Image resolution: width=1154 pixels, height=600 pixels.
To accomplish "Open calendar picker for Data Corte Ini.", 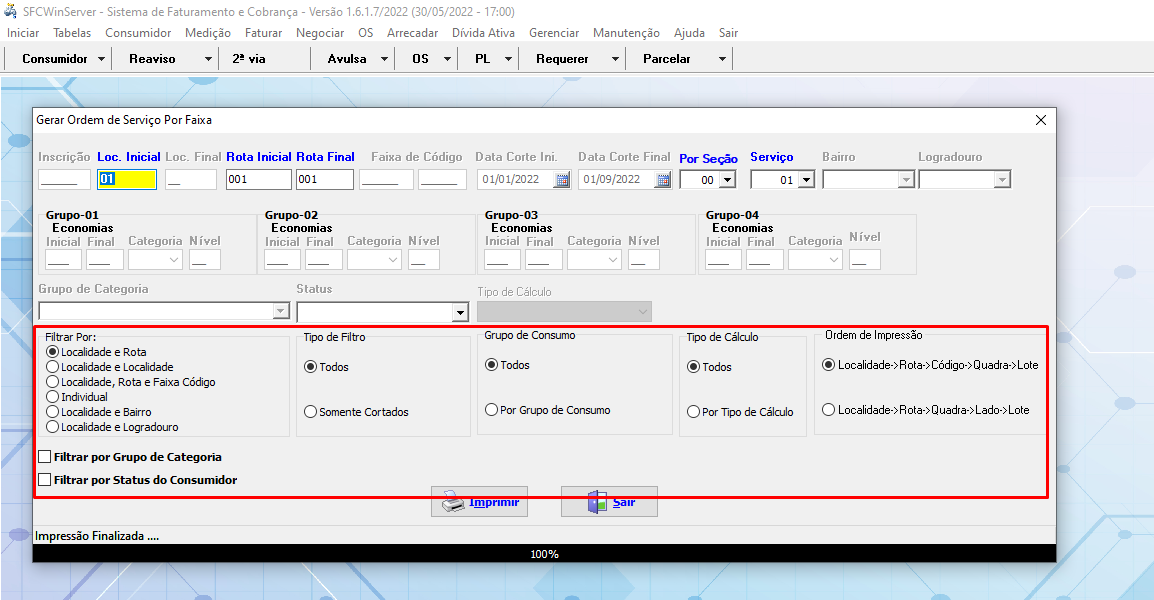I will point(562,180).
